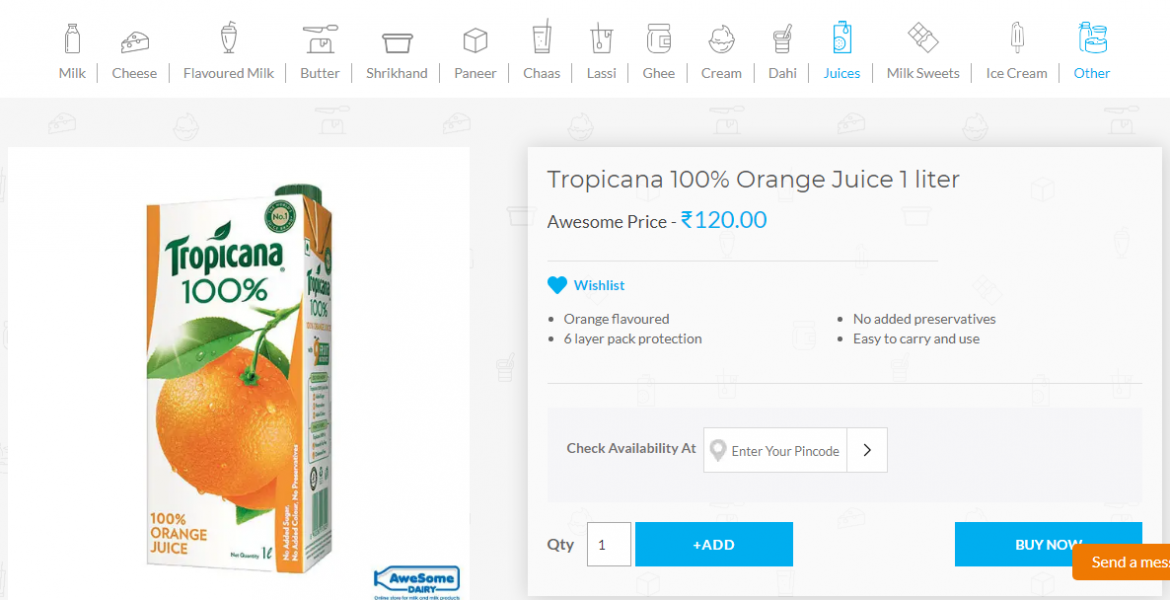Screen dimensions: 1170x600
Task: Open the Flavoured Milk glass icon
Action: click(229, 40)
